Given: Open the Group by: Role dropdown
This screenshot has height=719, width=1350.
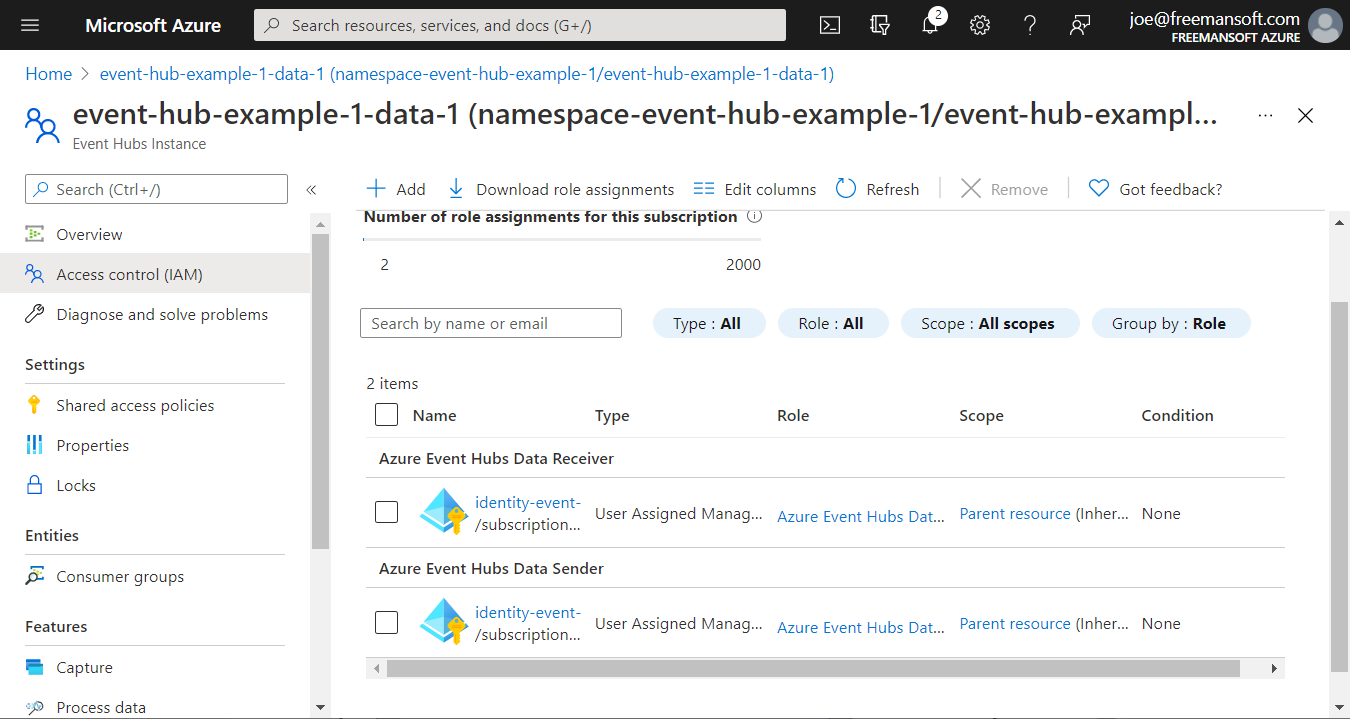Looking at the screenshot, I should [x=1171, y=322].
